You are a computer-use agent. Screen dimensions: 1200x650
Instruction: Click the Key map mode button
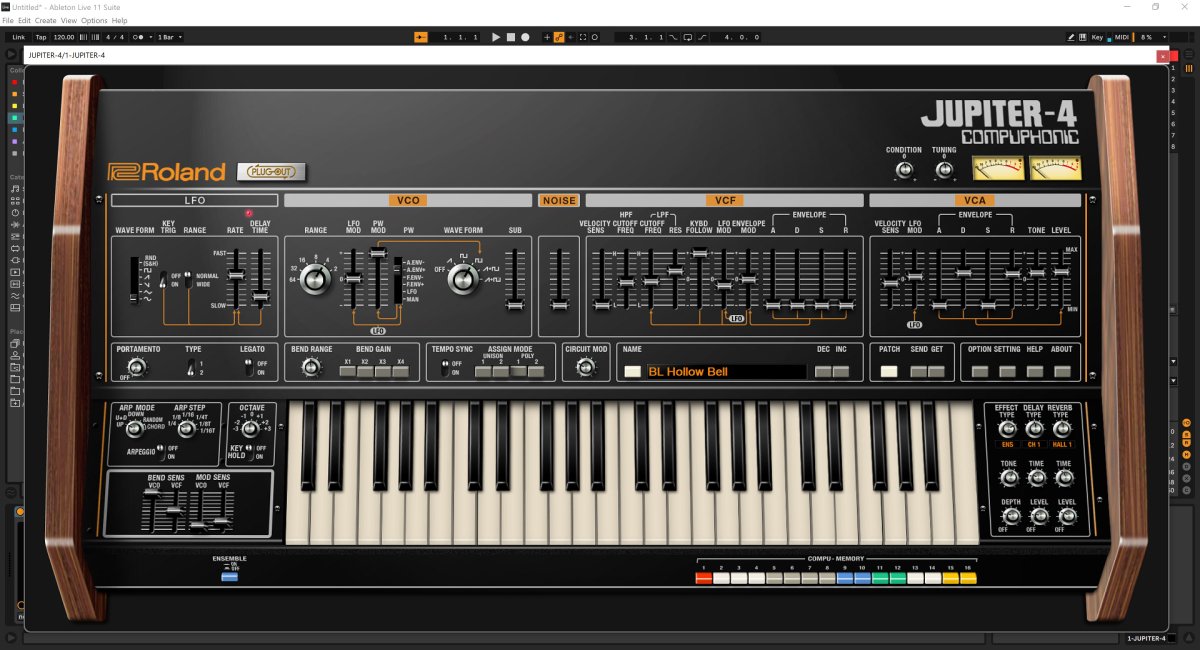point(1097,37)
